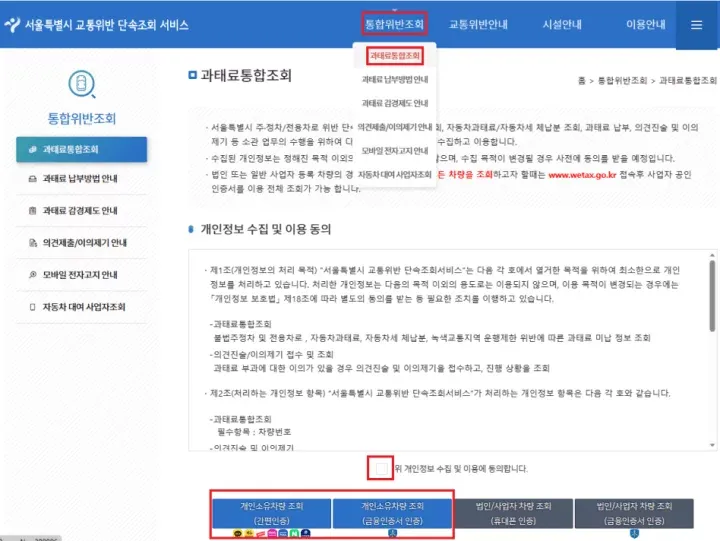
Task: Click icon beside 과태료 납부방법 안내 sidebar item
Action: click(x=33, y=179)
